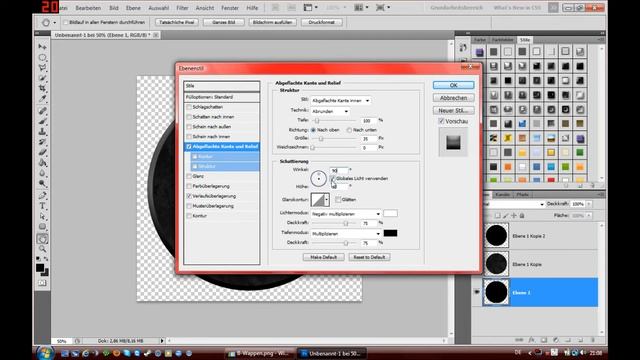640x360 pixels.
Task: Select the Ebene 1 Kopie 2 layer thumbnail
Action: [x=496, y=236]
